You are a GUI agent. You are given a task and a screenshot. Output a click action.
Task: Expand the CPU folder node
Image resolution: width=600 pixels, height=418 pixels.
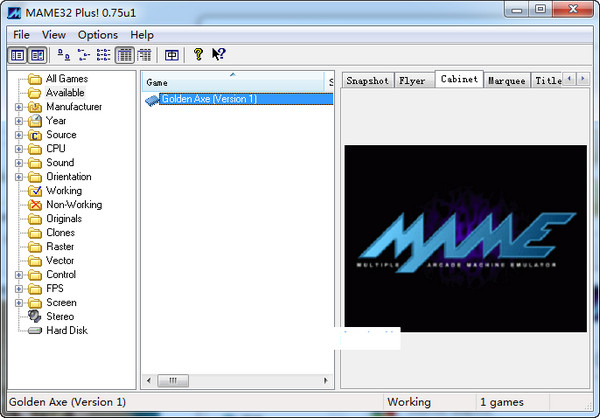click(x=19, y=149)
